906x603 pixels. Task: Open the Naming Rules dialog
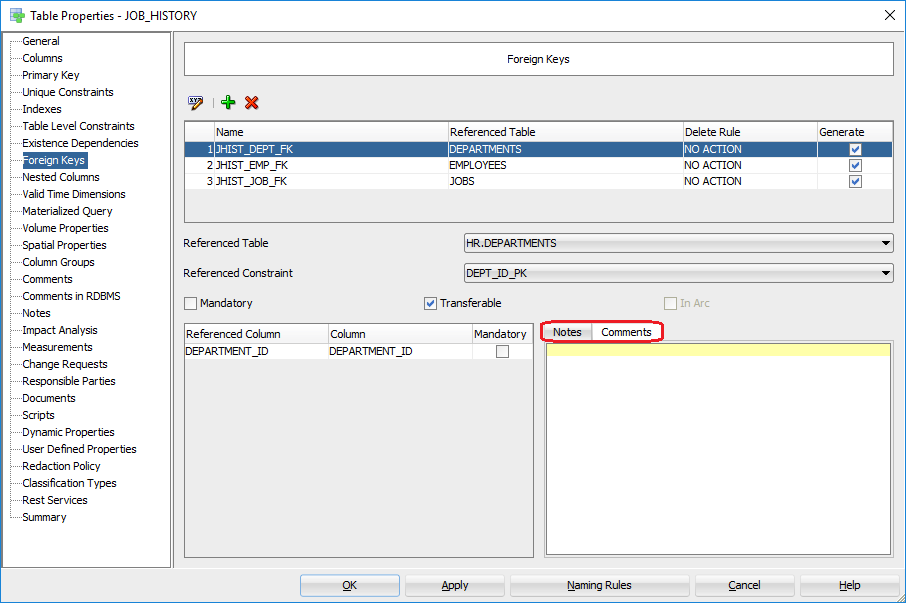point(599,585)
